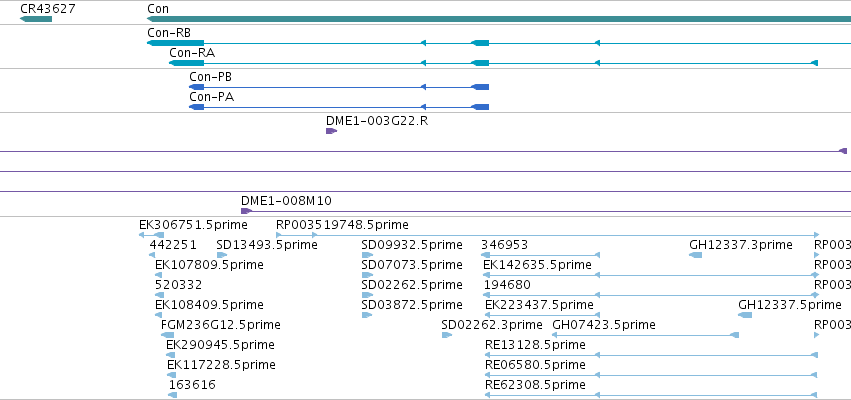
Task: Click the EK142635.5prime feature label
Action: coord(537,265)
